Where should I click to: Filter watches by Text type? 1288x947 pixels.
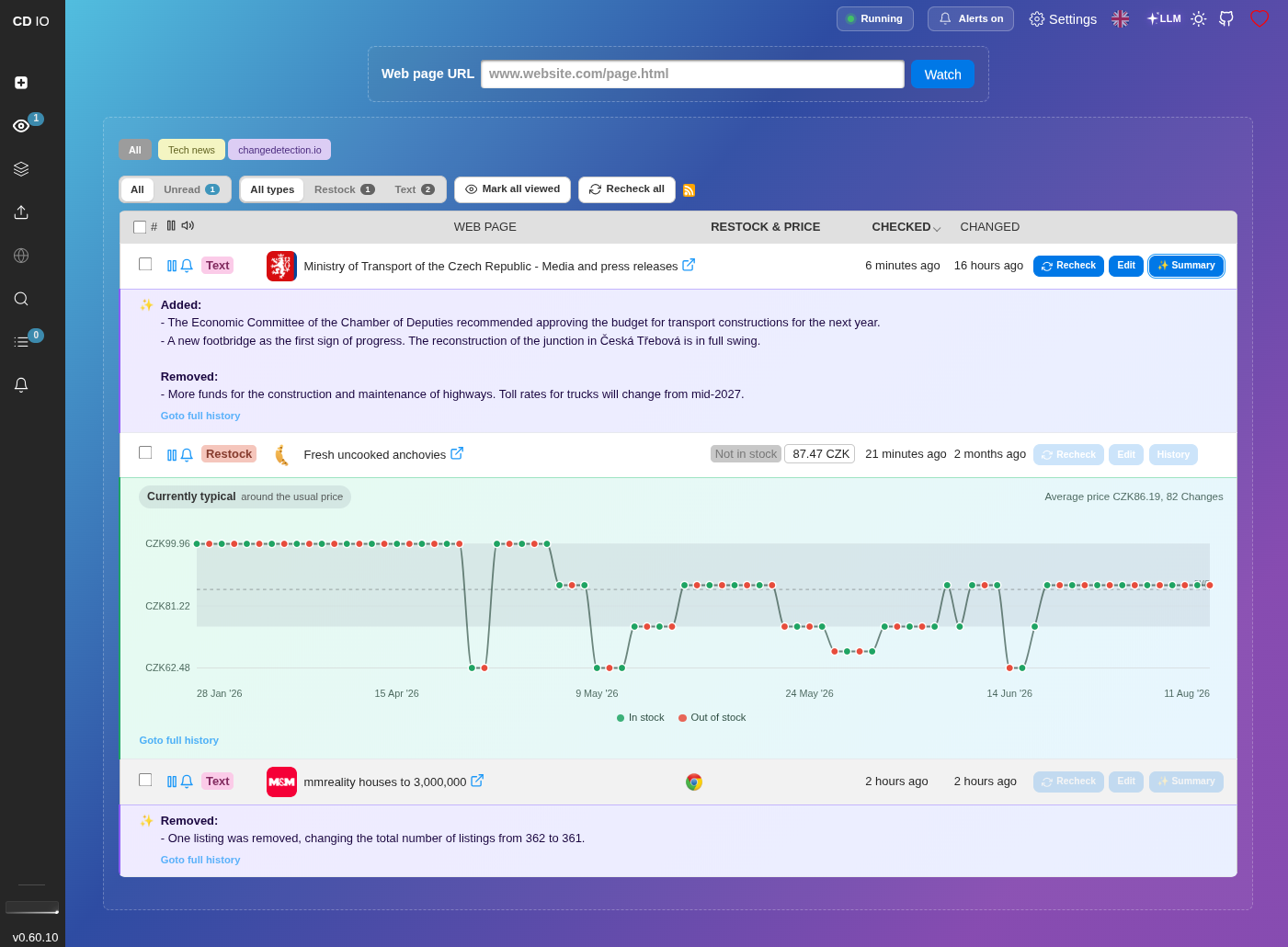pos(415,189)
